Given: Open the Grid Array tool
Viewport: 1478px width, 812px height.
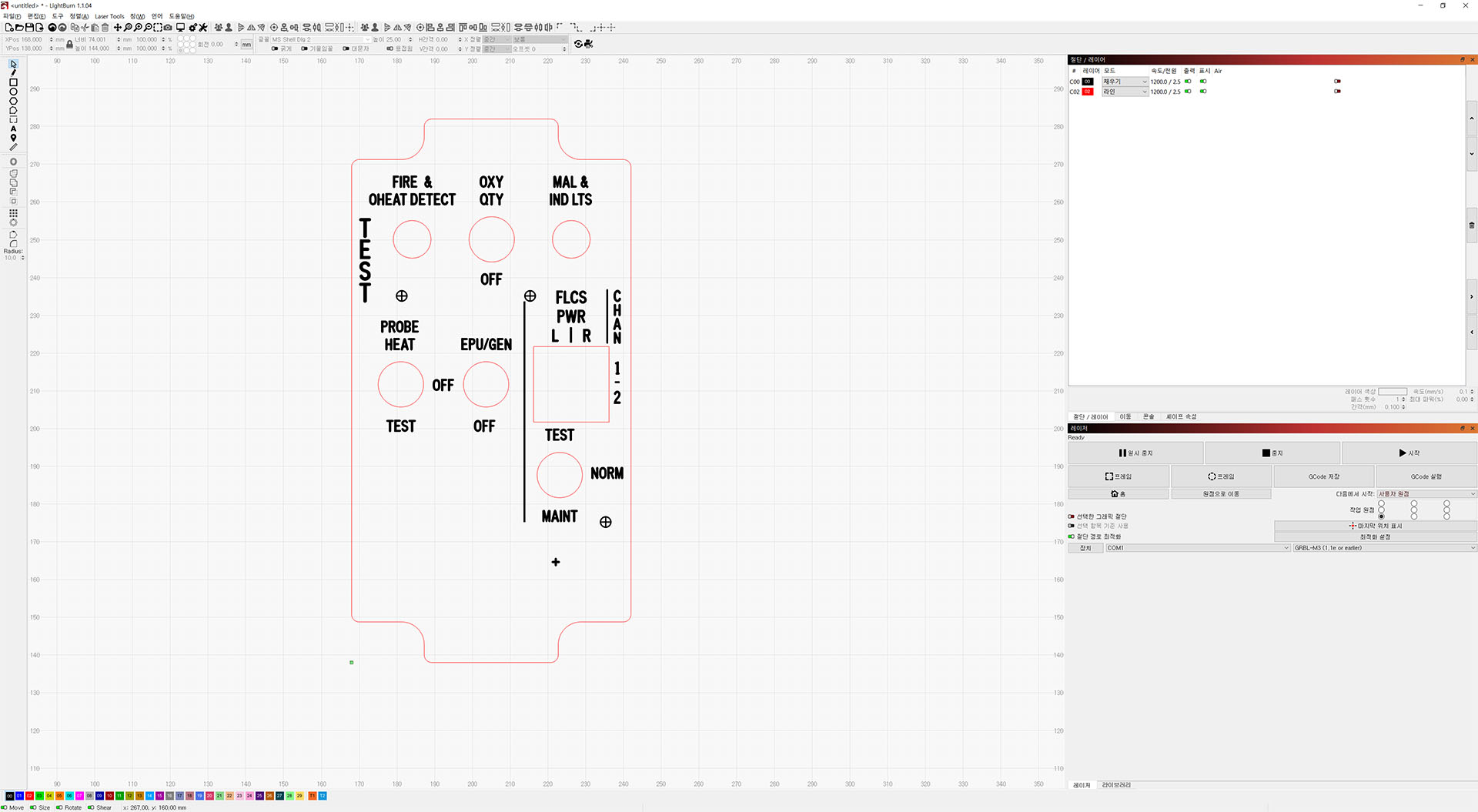Looking at the screenshot, I should [x=13, y=213].
